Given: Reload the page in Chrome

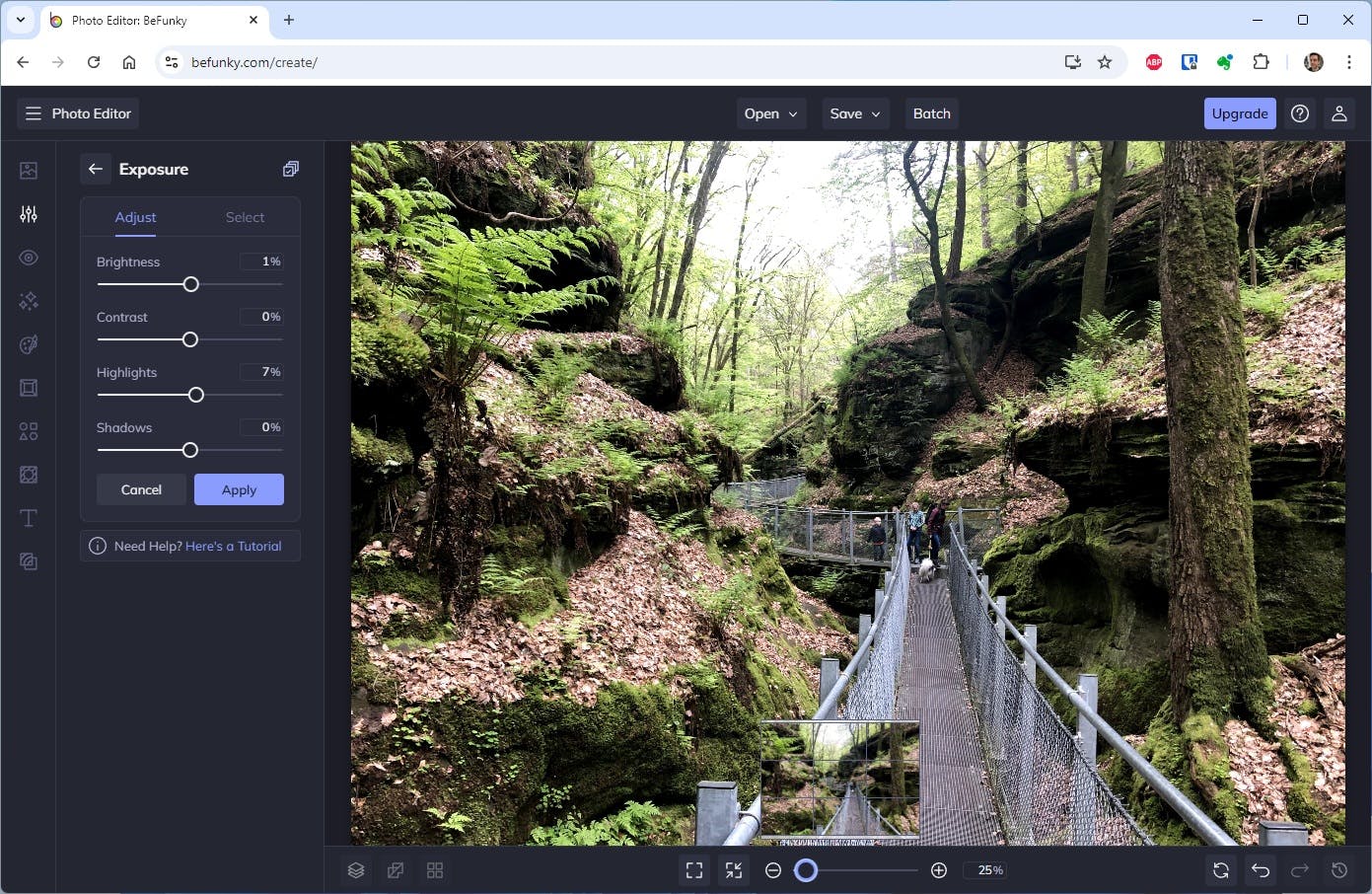Looking at the screenshot, I should click(94, 62).
